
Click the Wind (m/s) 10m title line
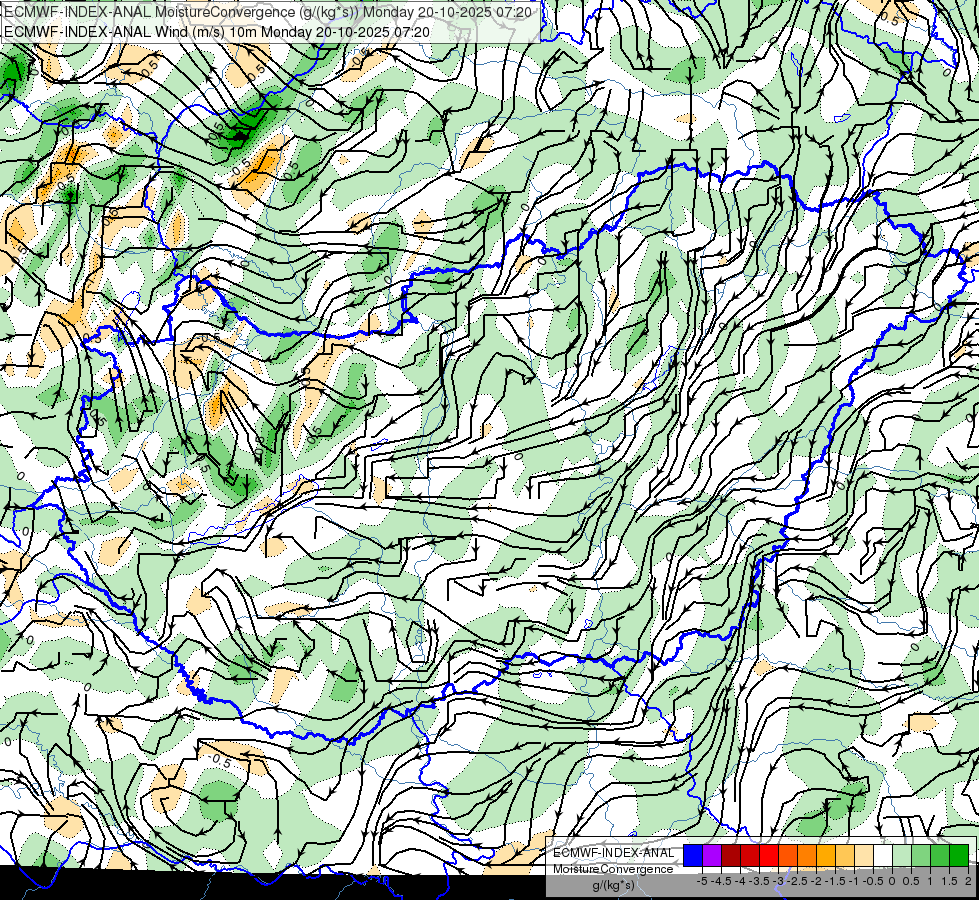(217, 32)
